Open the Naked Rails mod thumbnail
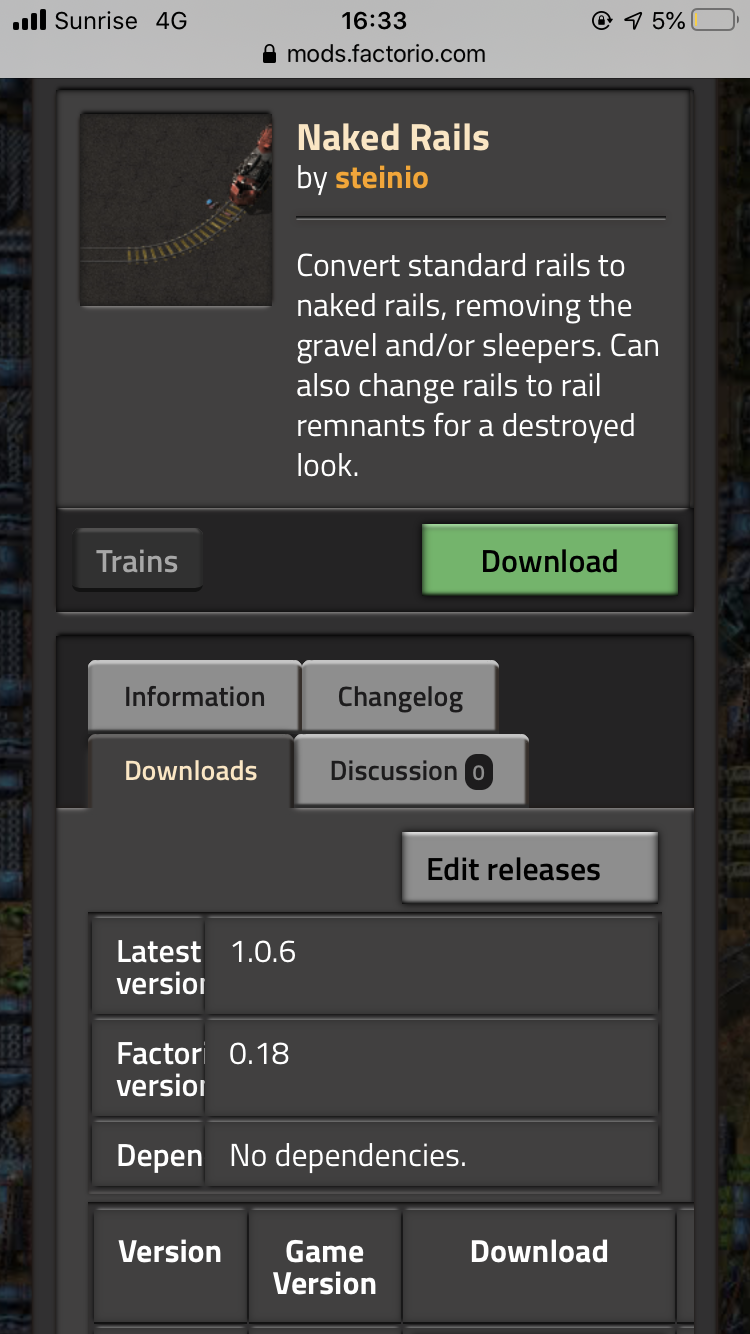 coord(176,209)
